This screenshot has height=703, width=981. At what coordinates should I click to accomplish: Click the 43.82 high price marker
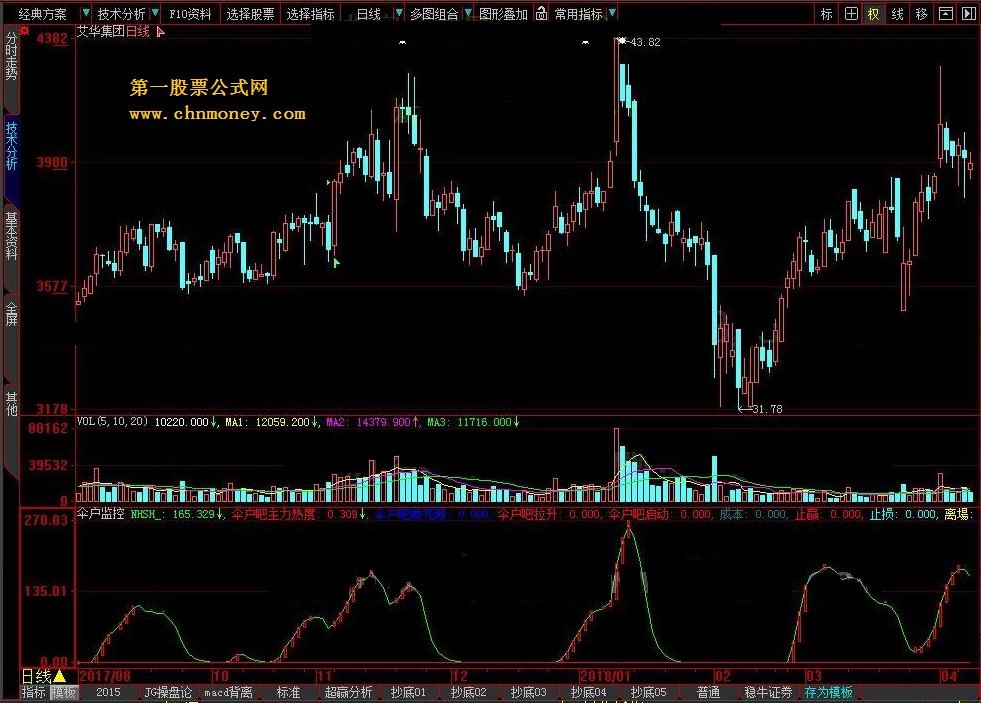pos(644,42)
